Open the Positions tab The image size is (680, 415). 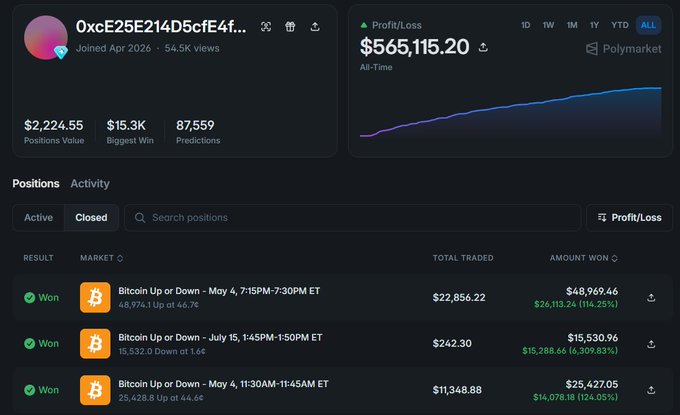point(36,183)
